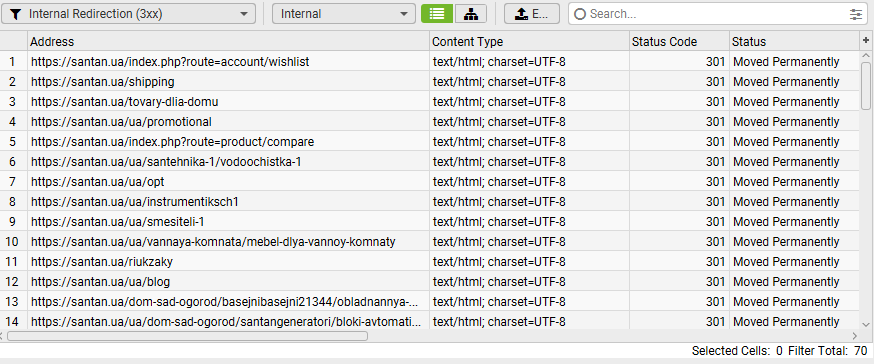Select row number 7 header
874x364 pixels.
[13, 182]
